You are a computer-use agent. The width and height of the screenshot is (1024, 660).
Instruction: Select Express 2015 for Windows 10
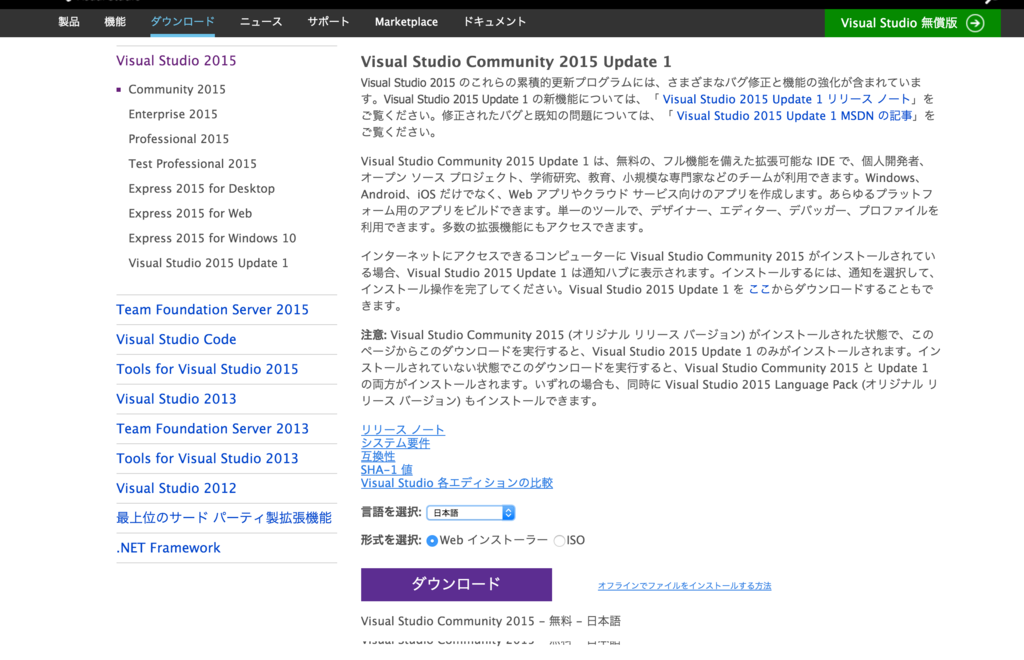click(212, 238)
